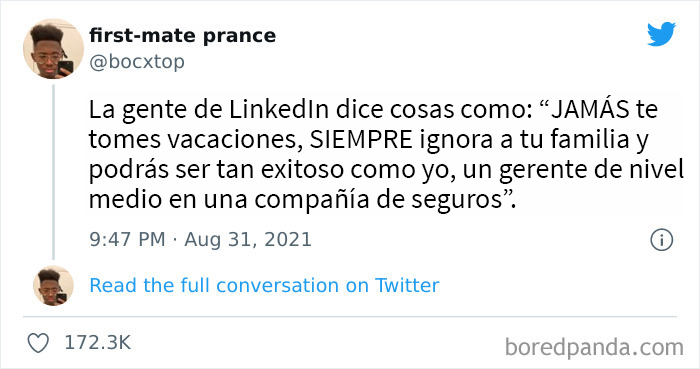Click the blue Twitter bird logo

(x=661, y=34)
